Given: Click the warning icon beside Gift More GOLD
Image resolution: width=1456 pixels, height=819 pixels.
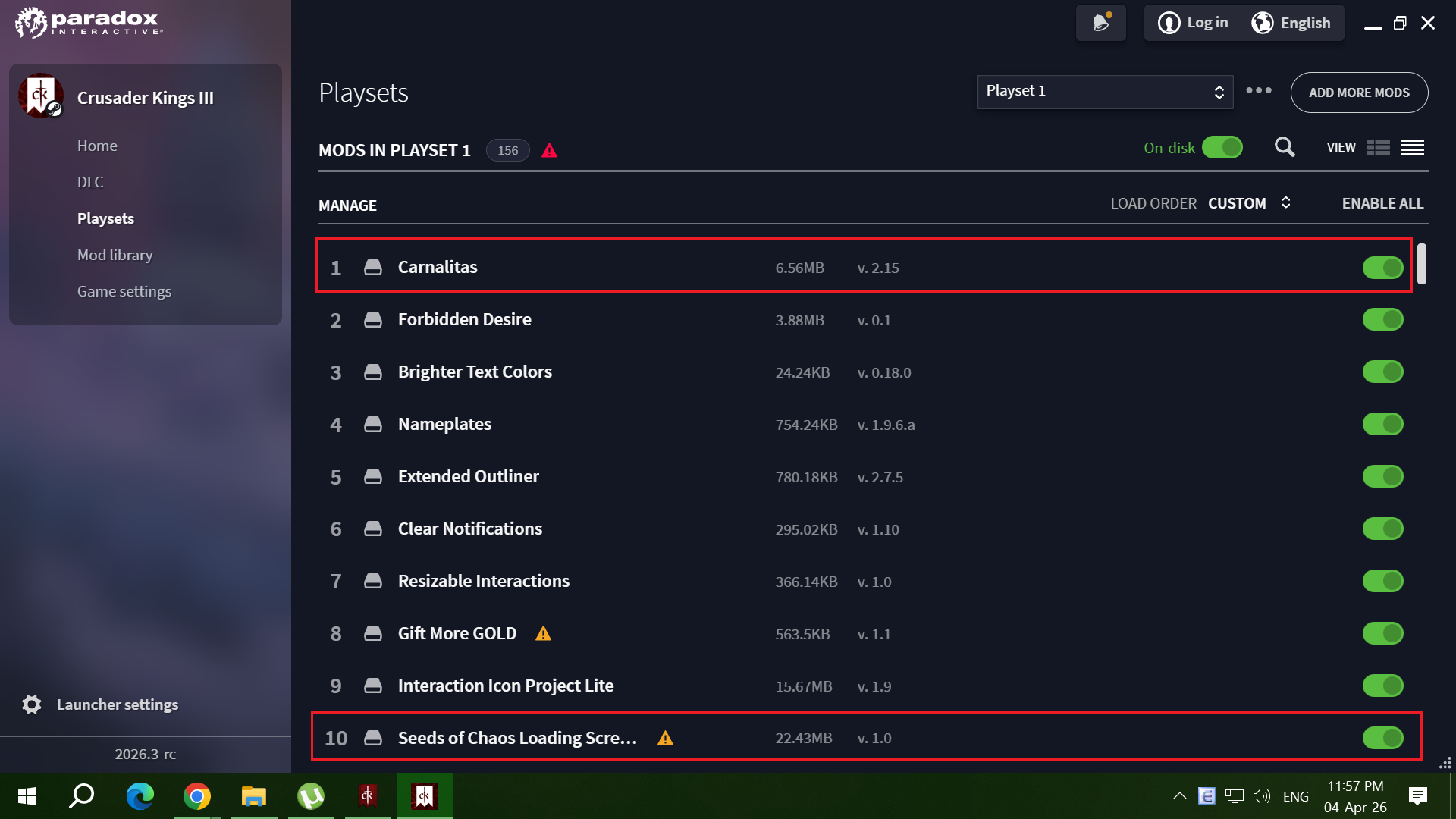Looking at the screenshot, I should click(543, 633).
